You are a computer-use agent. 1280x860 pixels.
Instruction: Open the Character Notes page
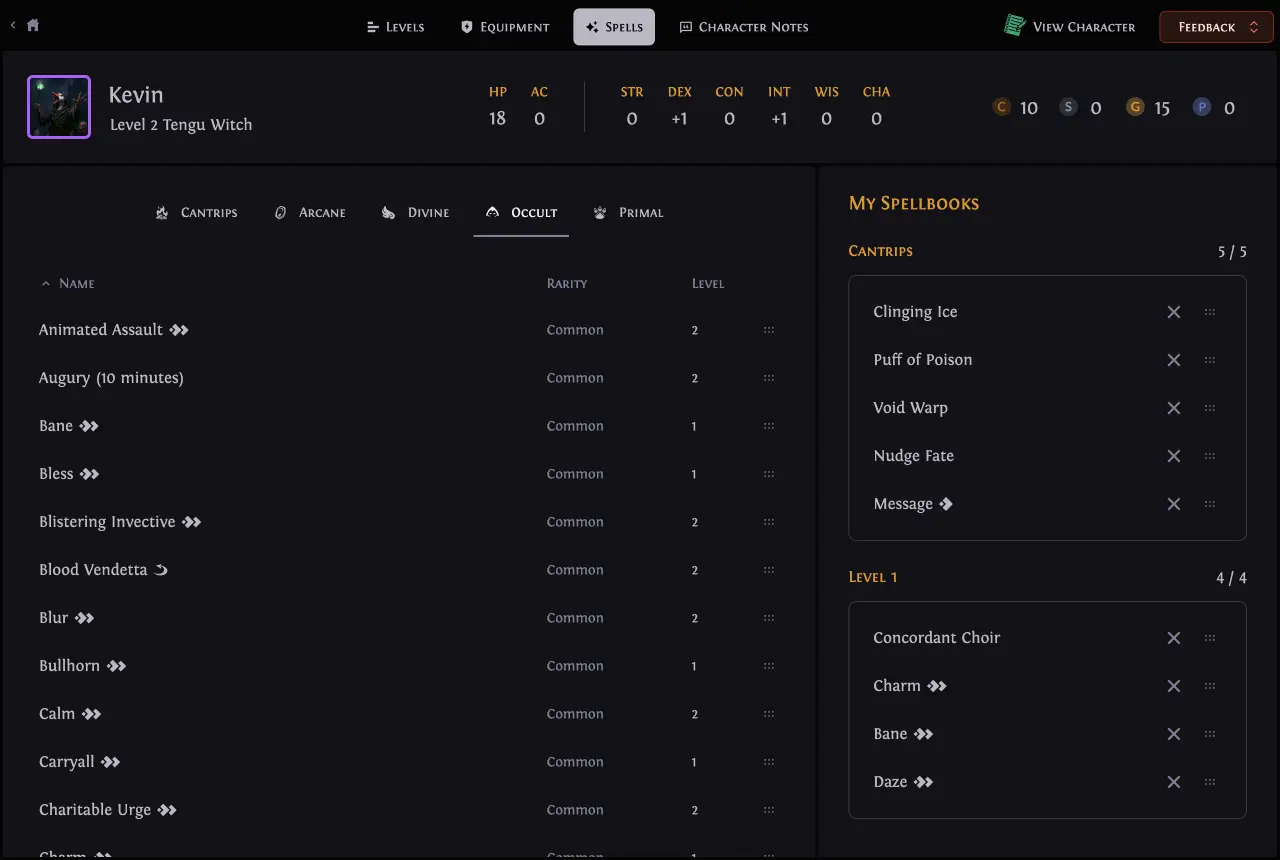tap(743, 27)
